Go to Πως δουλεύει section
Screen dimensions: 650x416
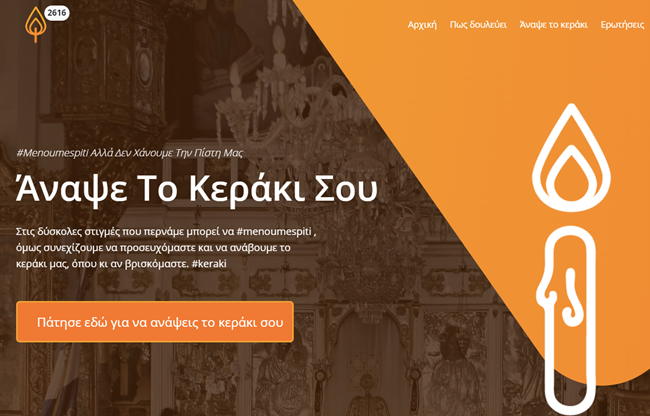pyautogui.click(x=478, y=25)
